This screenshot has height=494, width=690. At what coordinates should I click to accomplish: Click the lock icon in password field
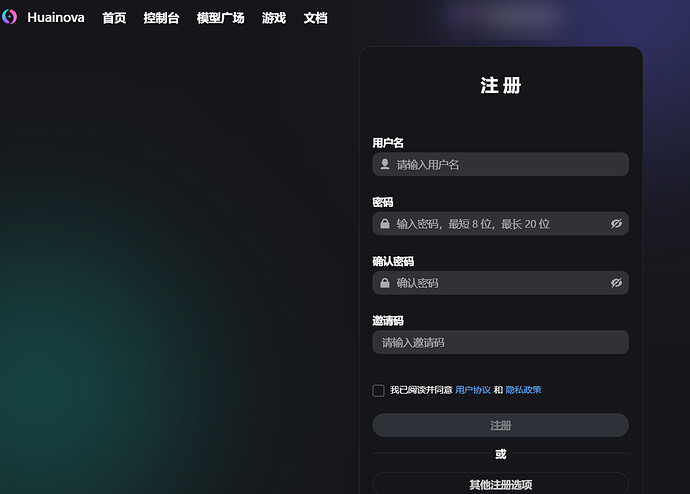pyautogui.click(x=385, y=223)
